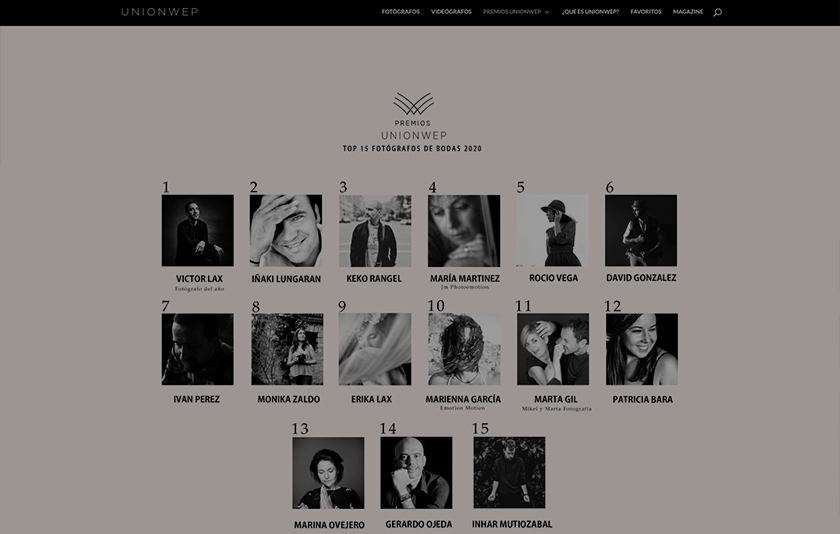Open Marta Gil's couple portrait
Screen dimensions: 840x534
(x=553, y=349)
